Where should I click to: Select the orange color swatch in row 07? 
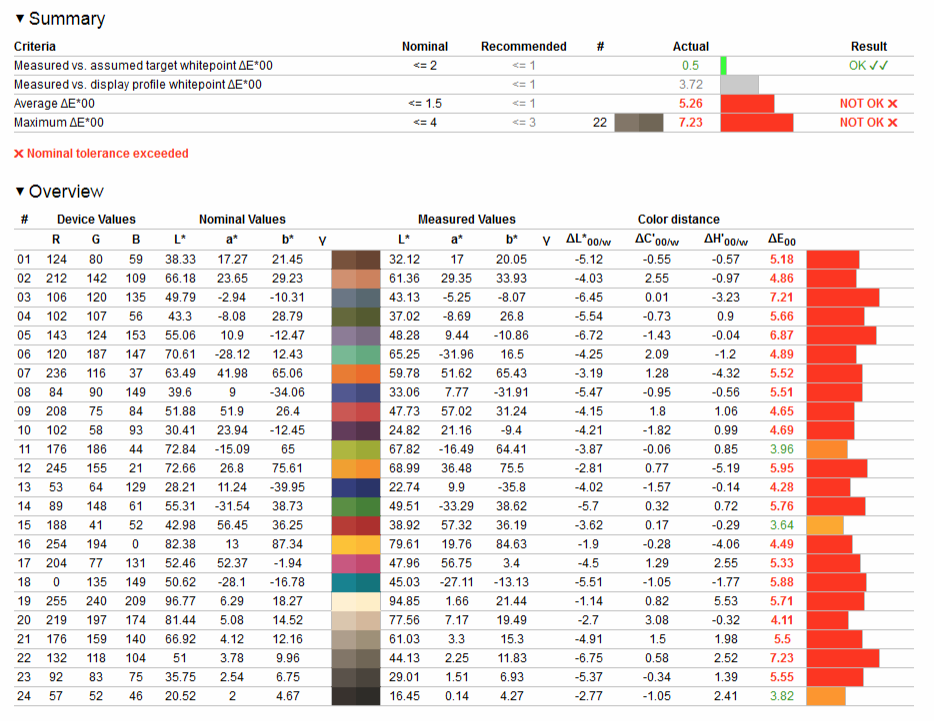pyautogui.click(x=356, y=374)
